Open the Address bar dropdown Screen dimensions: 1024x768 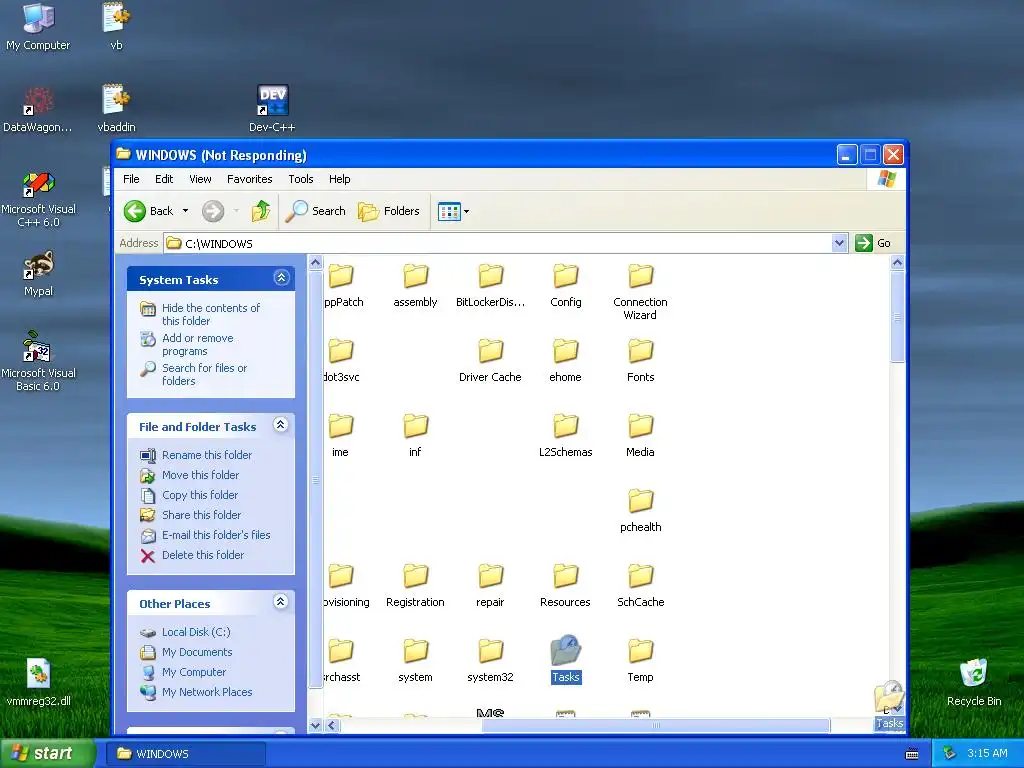coord(840,244)
